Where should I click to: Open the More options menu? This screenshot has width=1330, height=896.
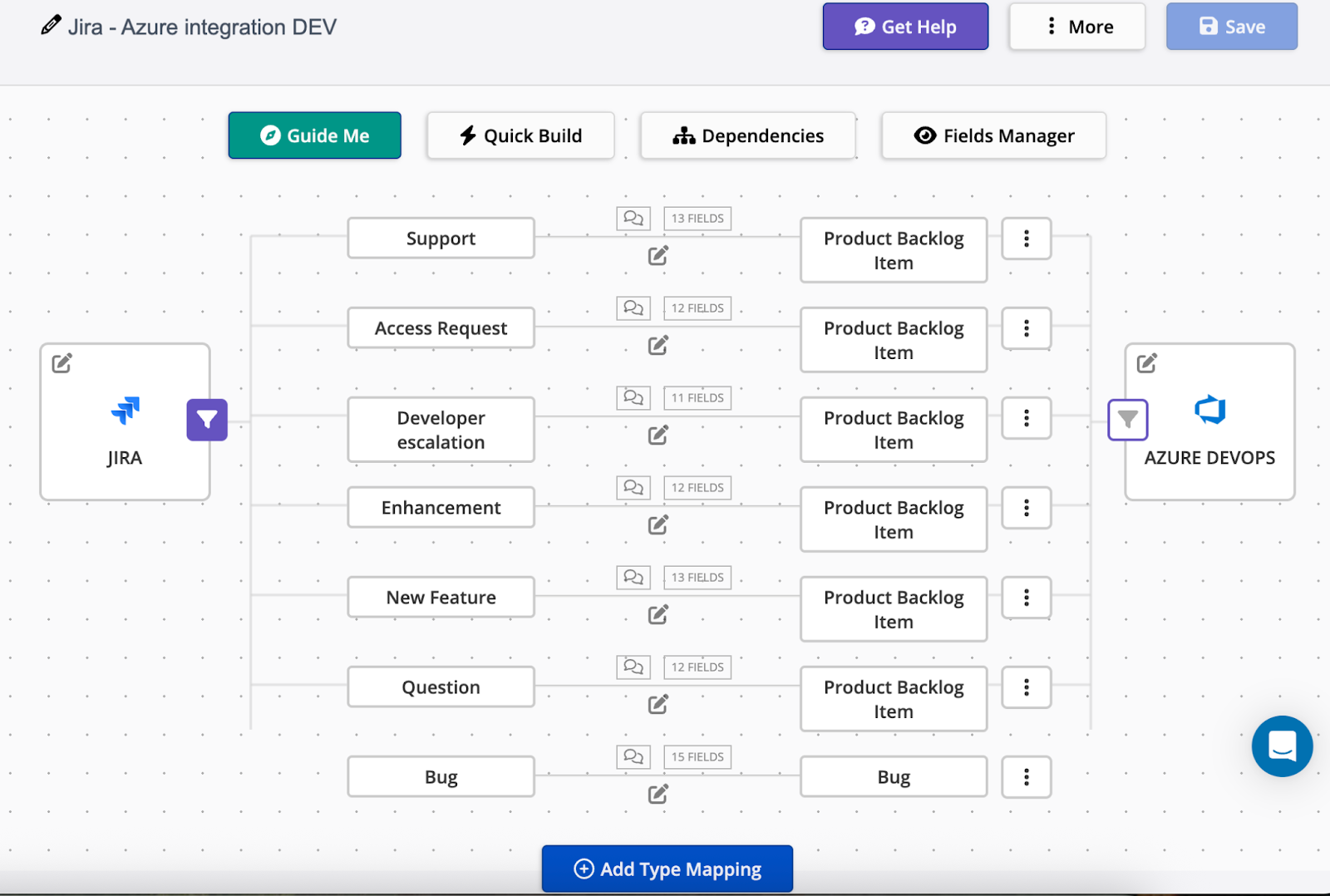coord(1077,27)
